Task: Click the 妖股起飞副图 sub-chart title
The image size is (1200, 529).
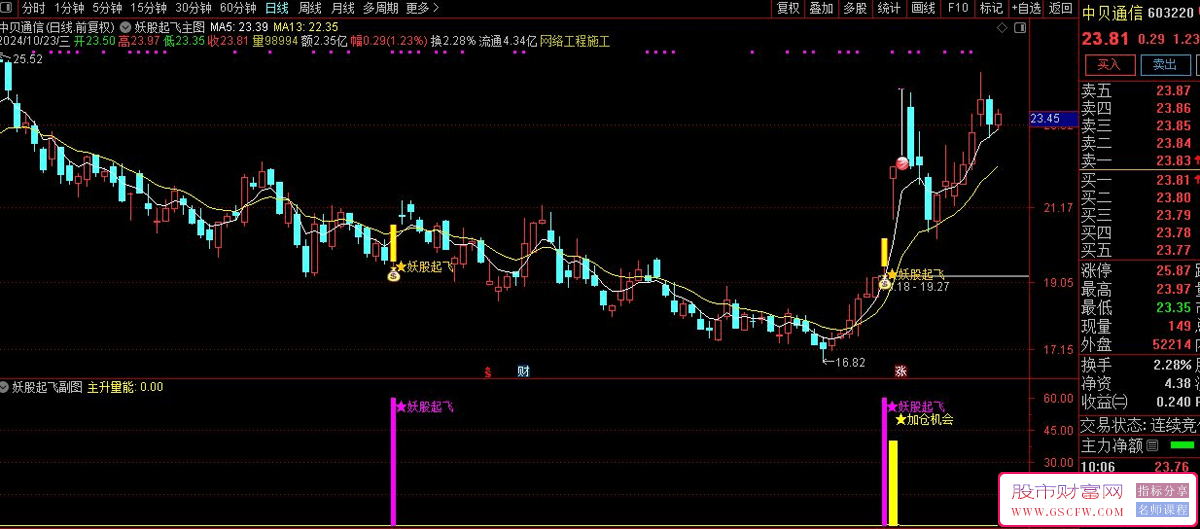Action: pyautogui.click(x=48, y=386)
